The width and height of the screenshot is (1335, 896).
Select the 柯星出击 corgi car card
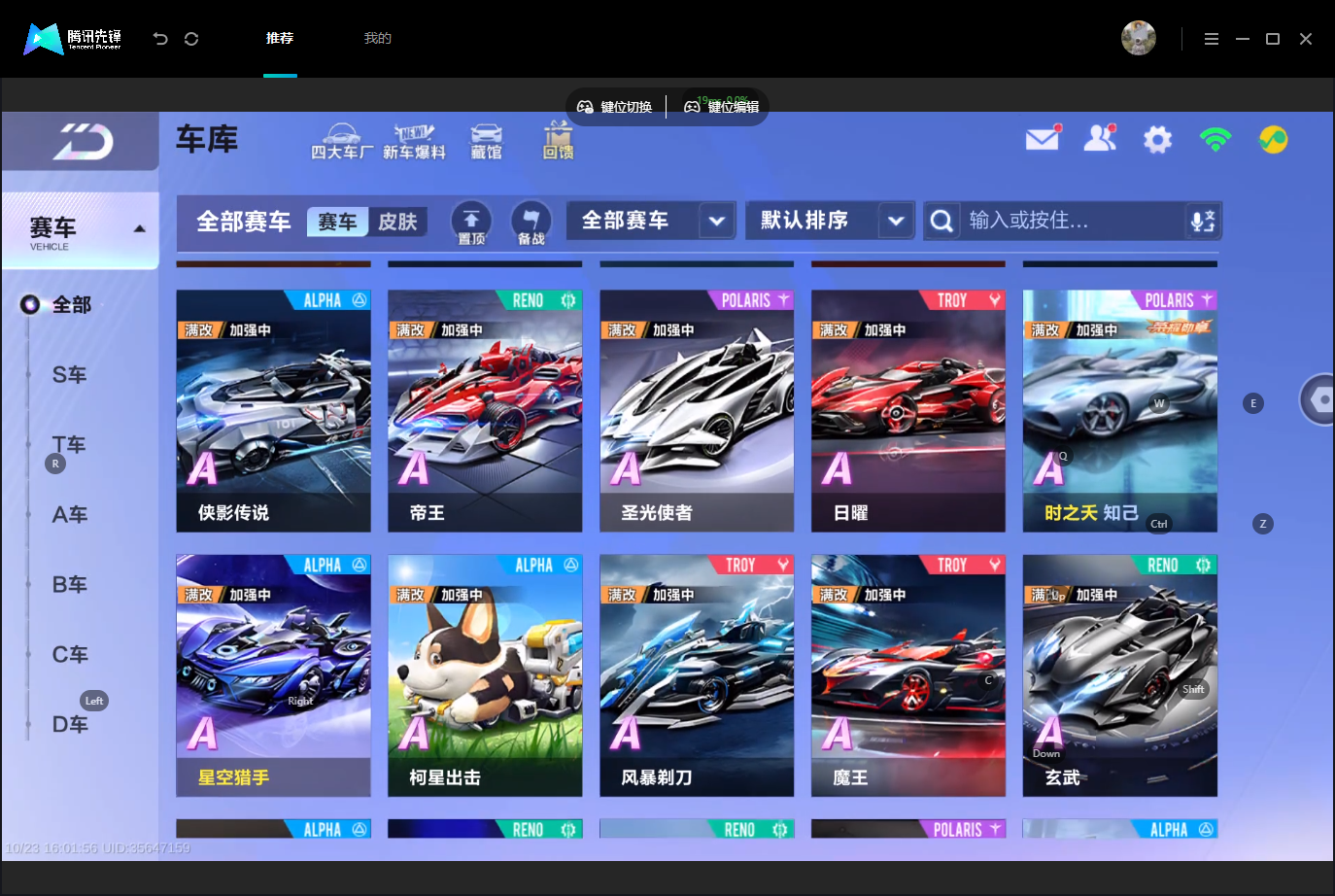coord(485,675)
